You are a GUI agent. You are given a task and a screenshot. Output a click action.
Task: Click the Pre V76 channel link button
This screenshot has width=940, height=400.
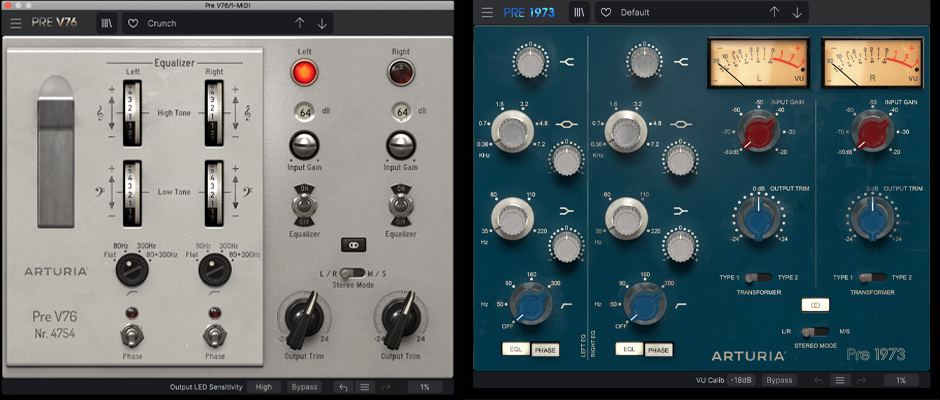pos(353,245)
